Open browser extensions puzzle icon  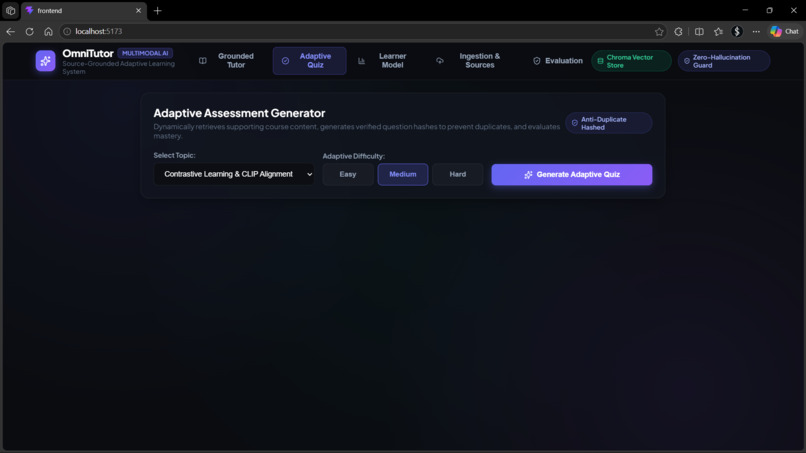click(x=679, y=31)
